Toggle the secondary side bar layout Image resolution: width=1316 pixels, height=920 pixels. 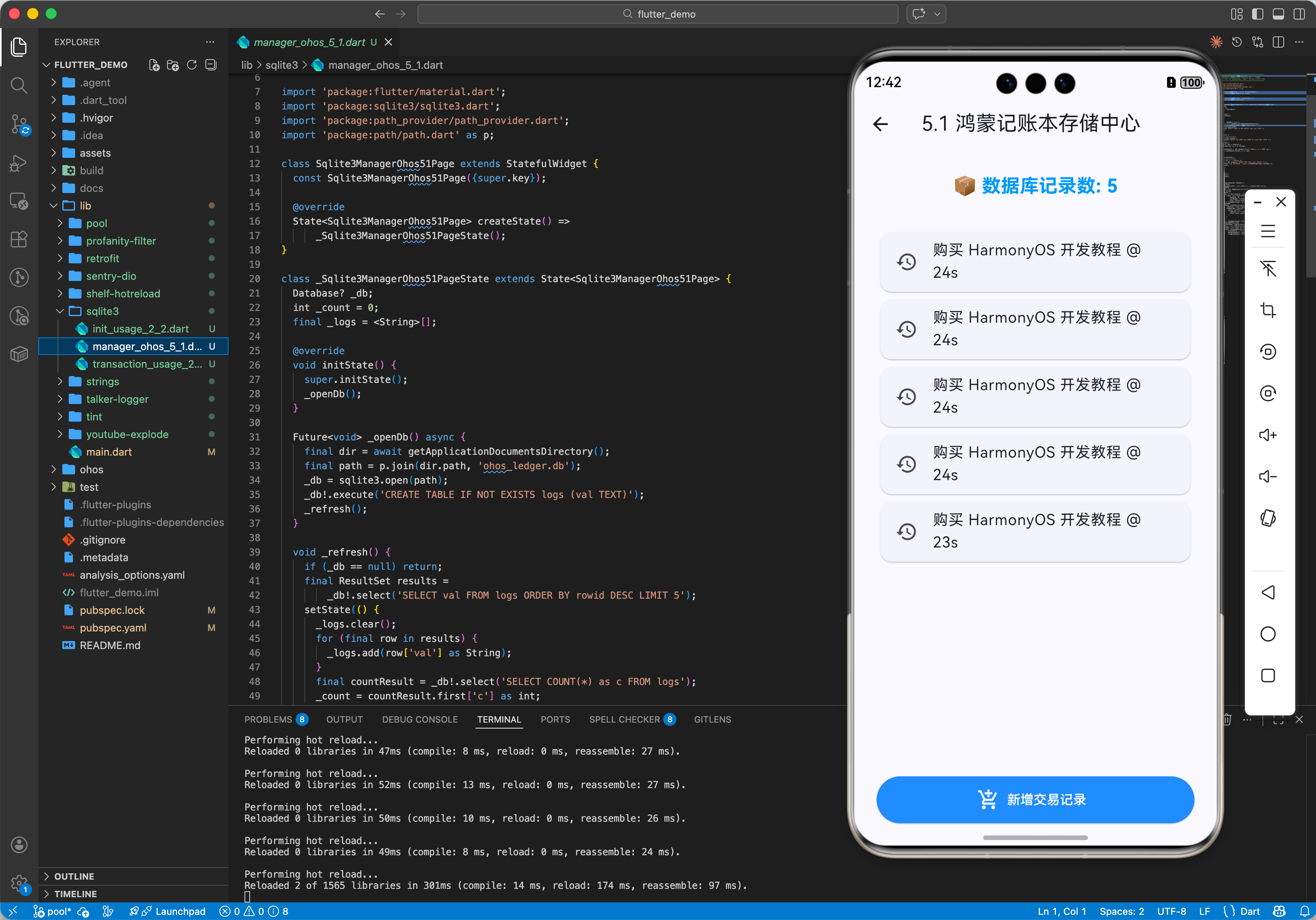coord(1299,14)
